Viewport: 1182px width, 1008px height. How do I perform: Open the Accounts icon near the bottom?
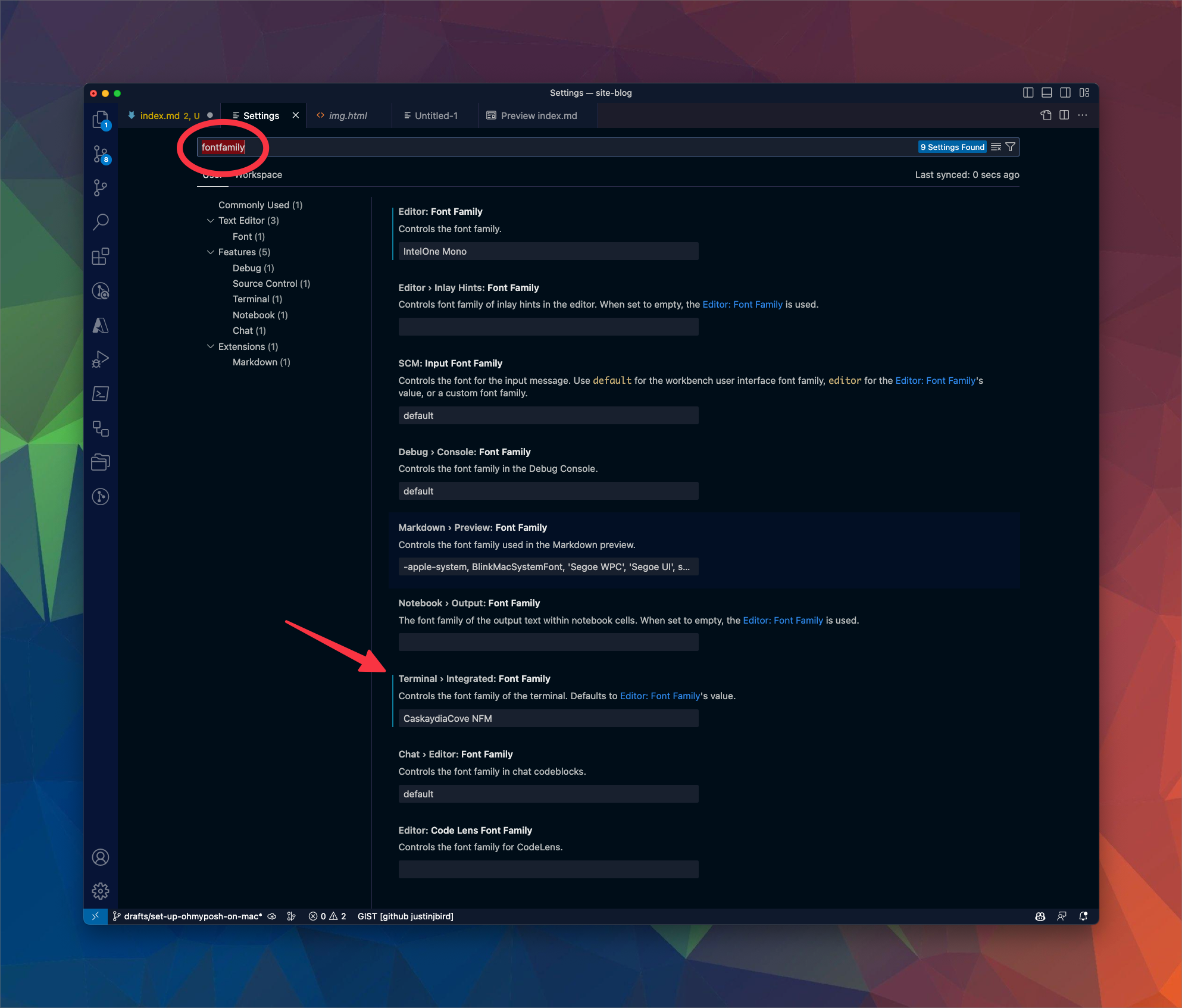(101, 857)
